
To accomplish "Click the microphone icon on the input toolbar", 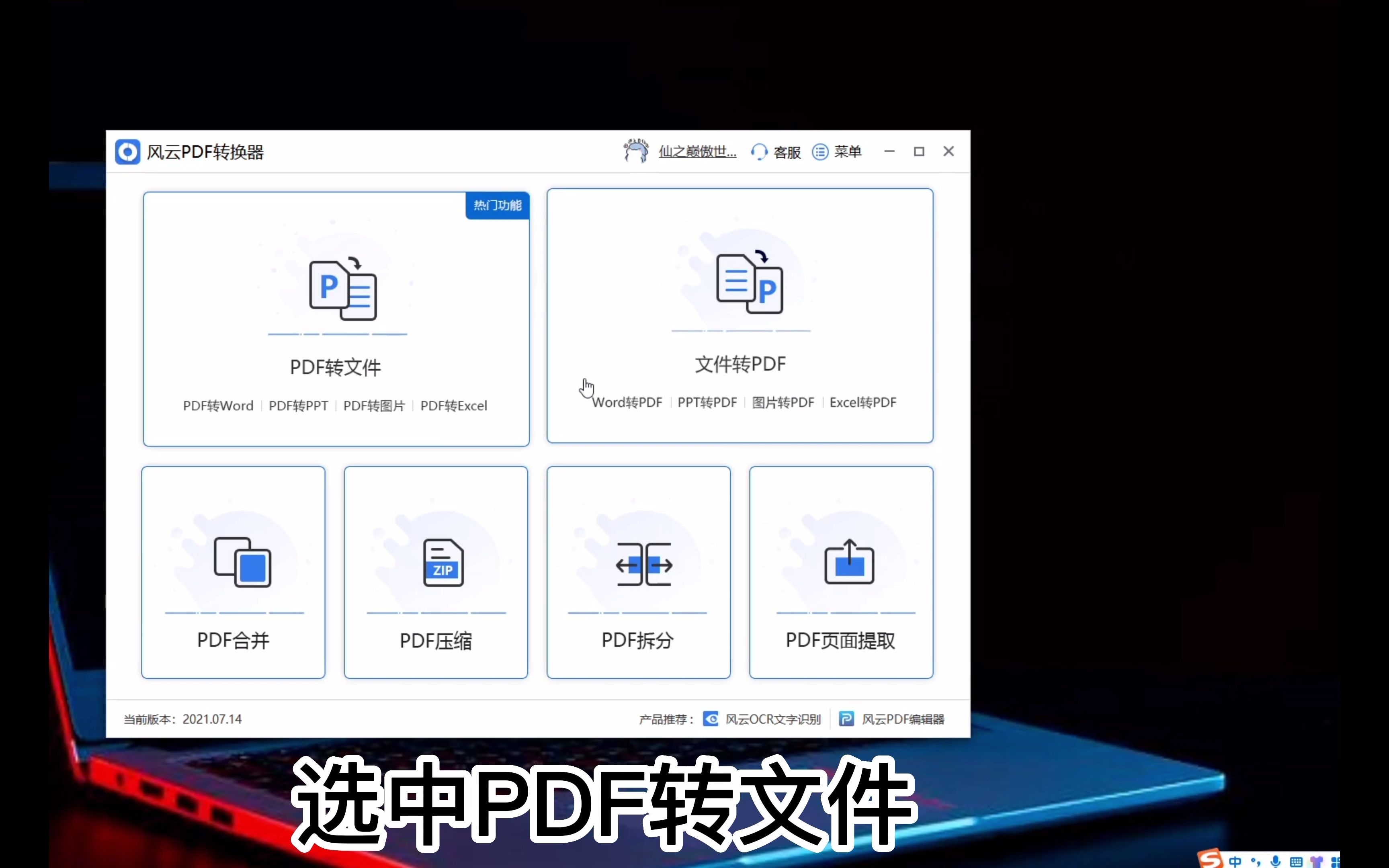I will pos(1275,861).
